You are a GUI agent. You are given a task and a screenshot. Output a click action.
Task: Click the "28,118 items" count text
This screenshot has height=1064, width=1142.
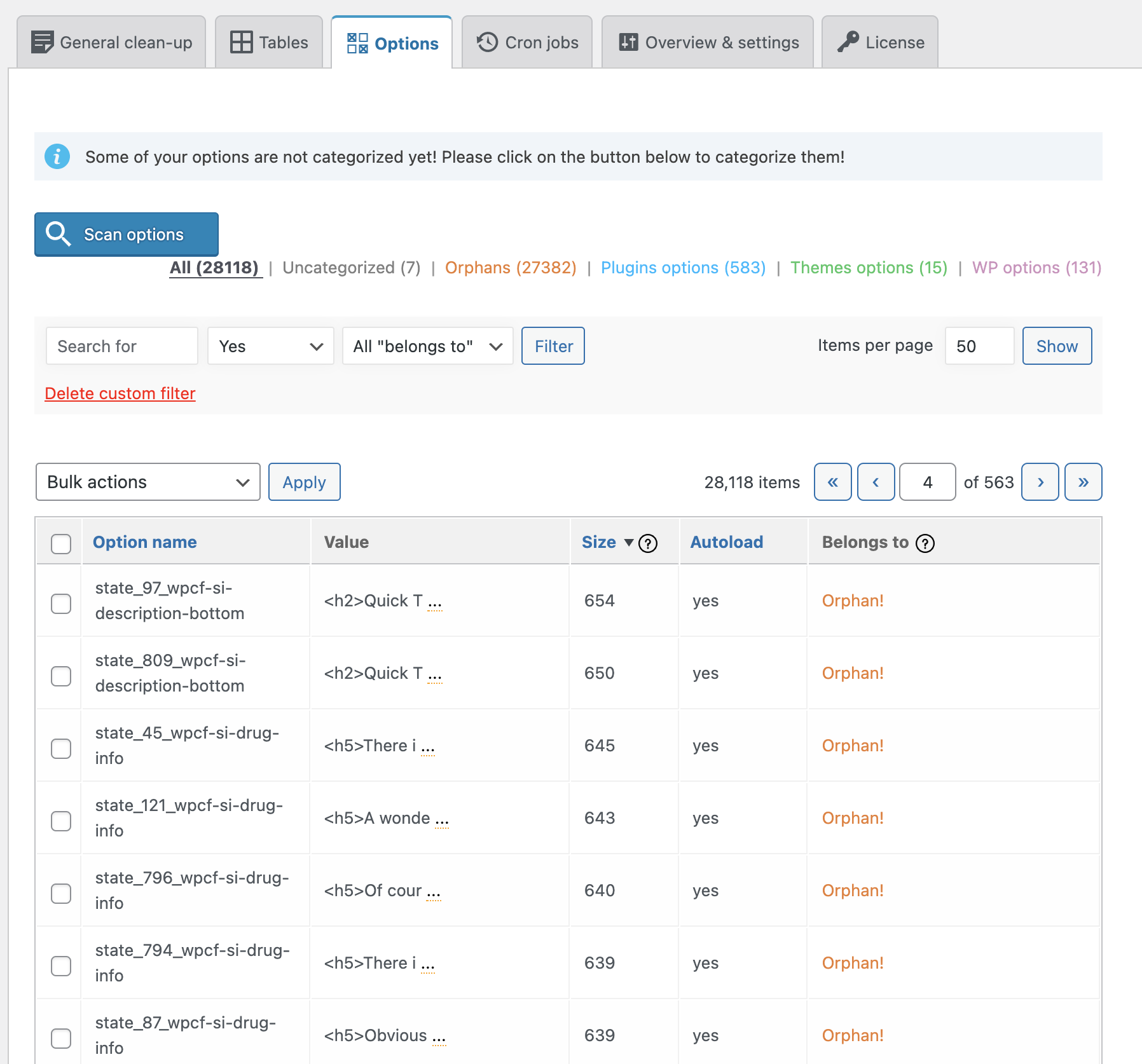point(752,482)
